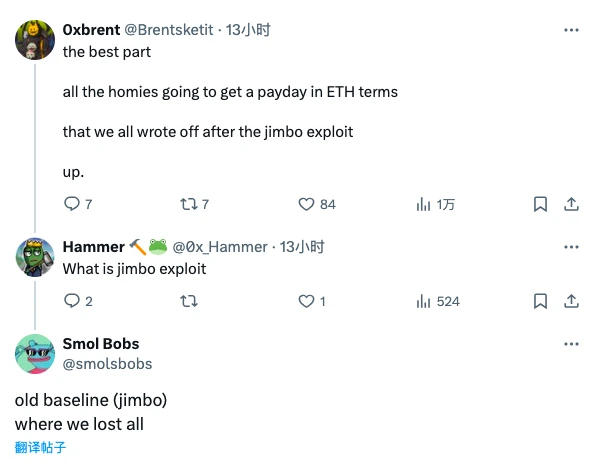Viewport: 593px width, 465px height.
Task: View the 524 views stat on Hammer's reply
Action: coord(438,301)
